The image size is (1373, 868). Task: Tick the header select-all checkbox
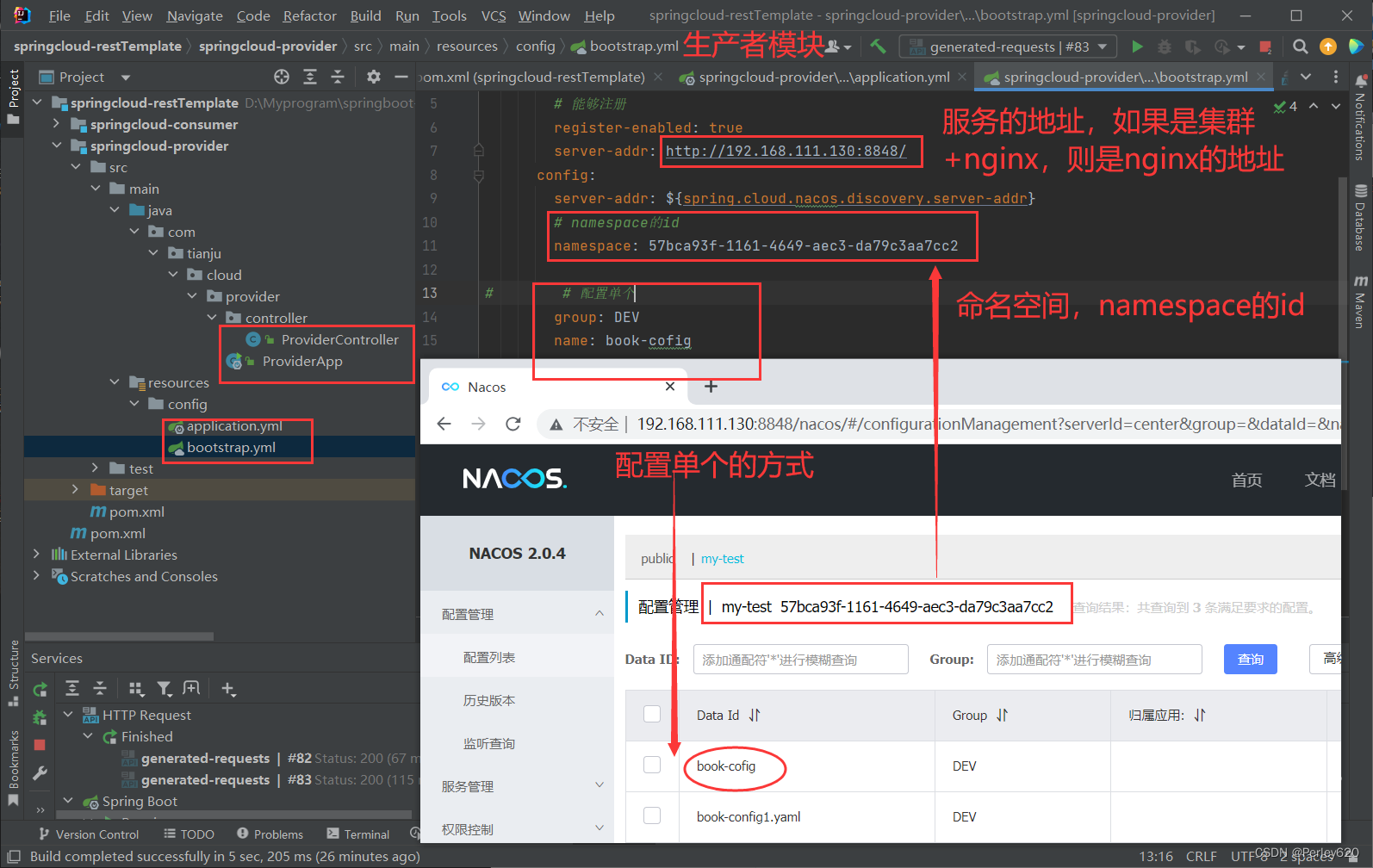click(652, 714)
